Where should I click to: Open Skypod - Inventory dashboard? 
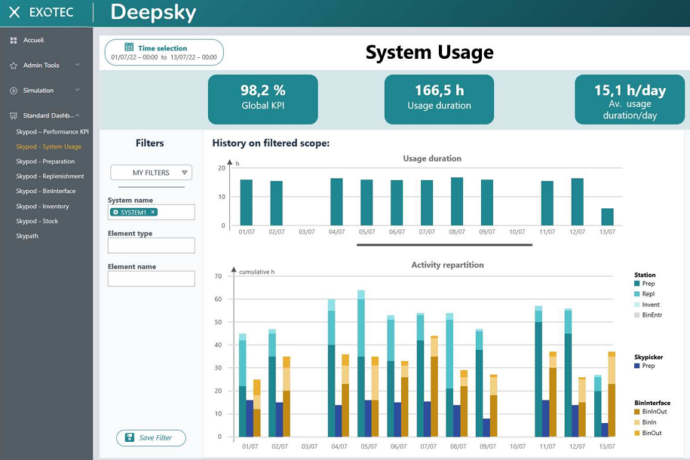[43, 206]
